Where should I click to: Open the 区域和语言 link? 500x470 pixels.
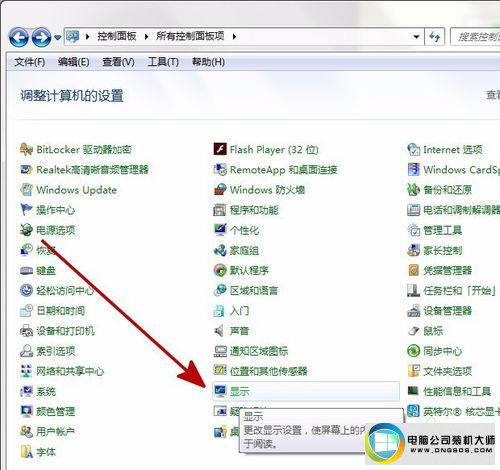[x=254, y=290]
